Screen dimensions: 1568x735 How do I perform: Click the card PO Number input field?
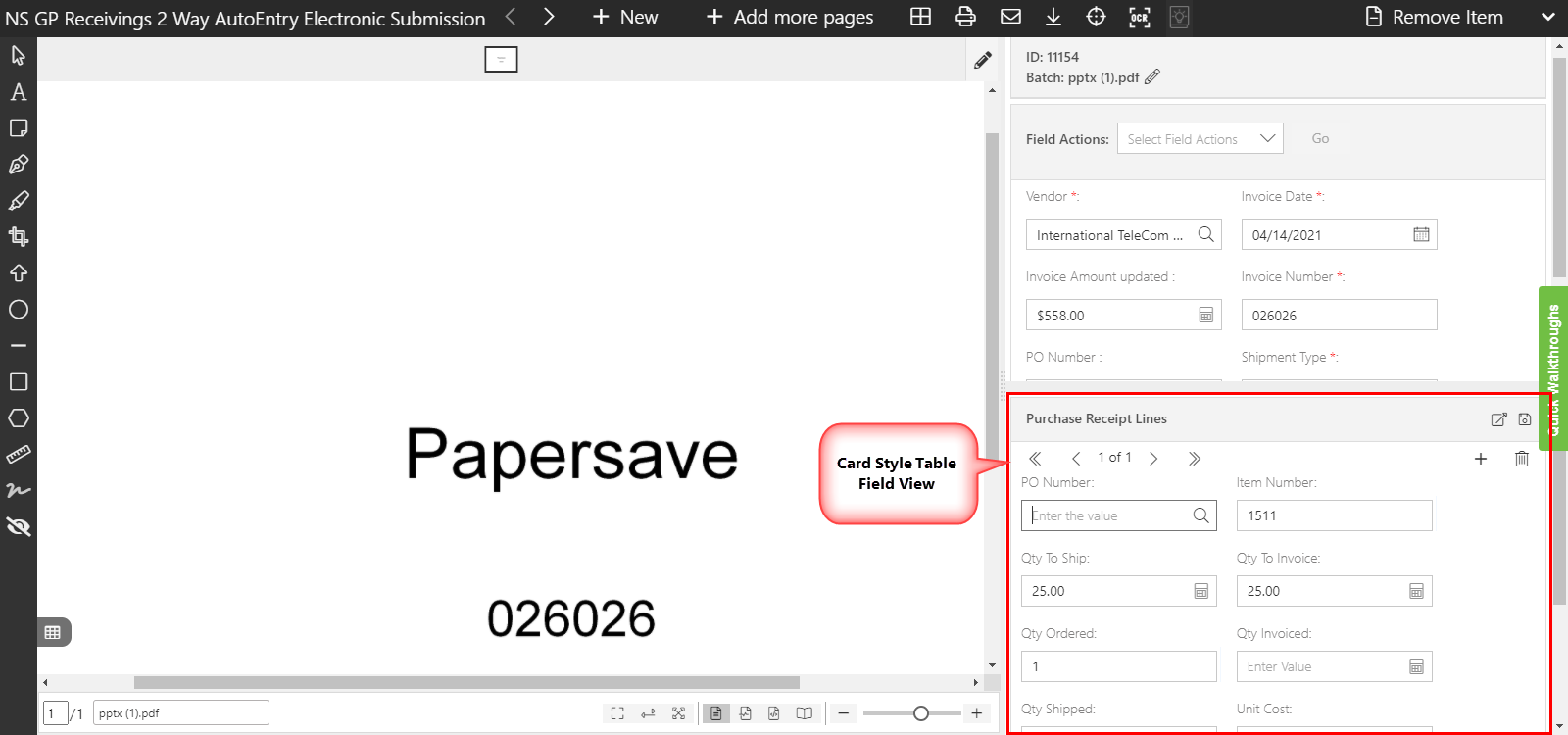click(x=1118, y=515)
